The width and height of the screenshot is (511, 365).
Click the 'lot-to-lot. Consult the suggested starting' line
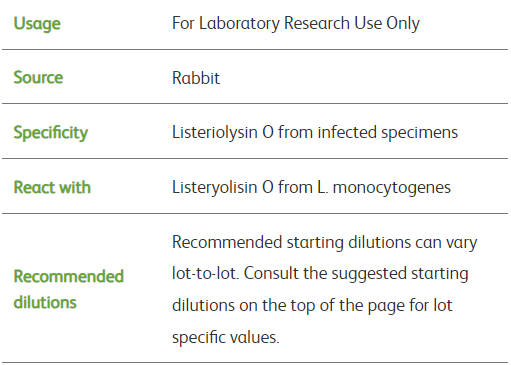[x=320, y=274]
